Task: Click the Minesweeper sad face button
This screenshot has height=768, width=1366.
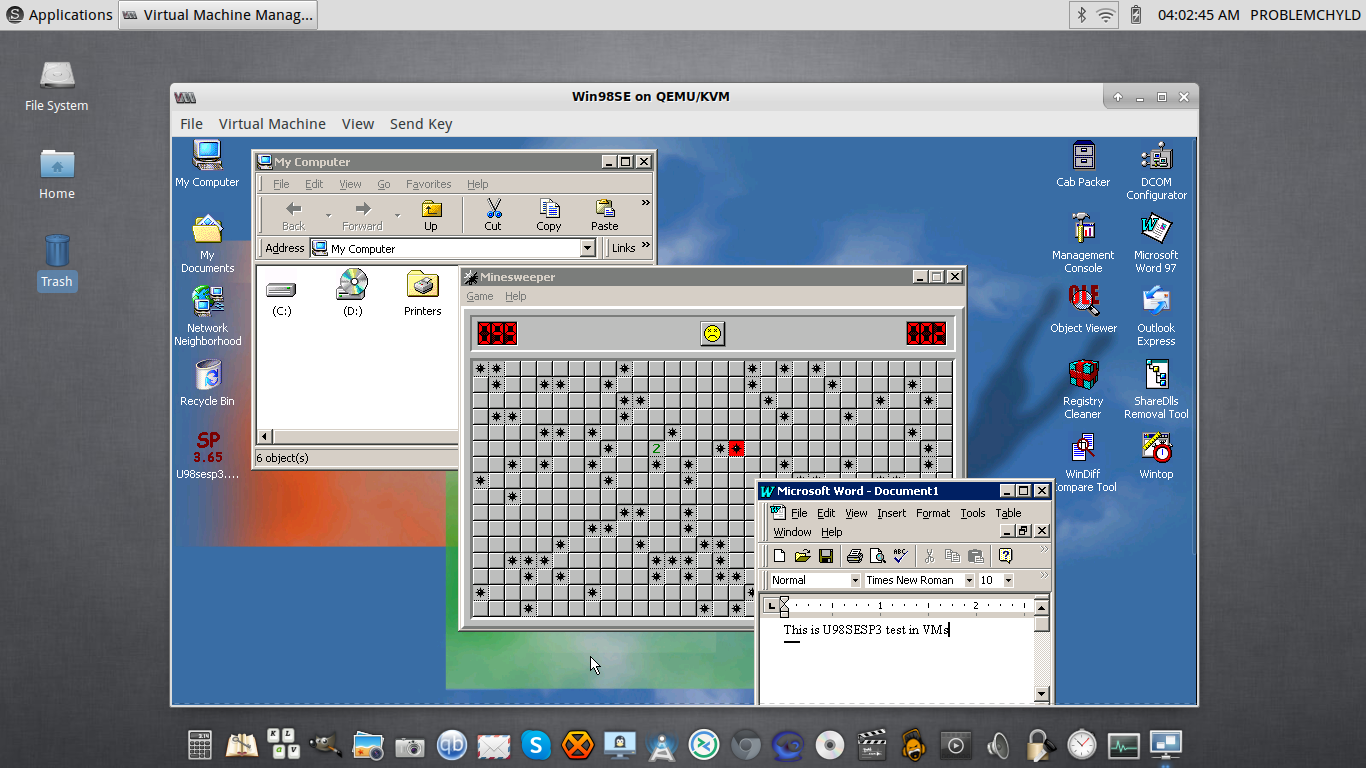Action: click(x=711, y=334)
